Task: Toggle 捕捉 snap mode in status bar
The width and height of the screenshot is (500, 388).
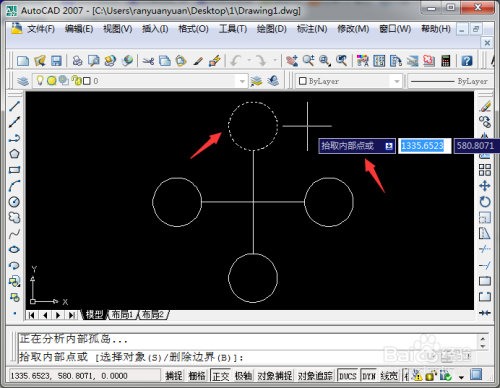Action: click(x=174, y=376)
